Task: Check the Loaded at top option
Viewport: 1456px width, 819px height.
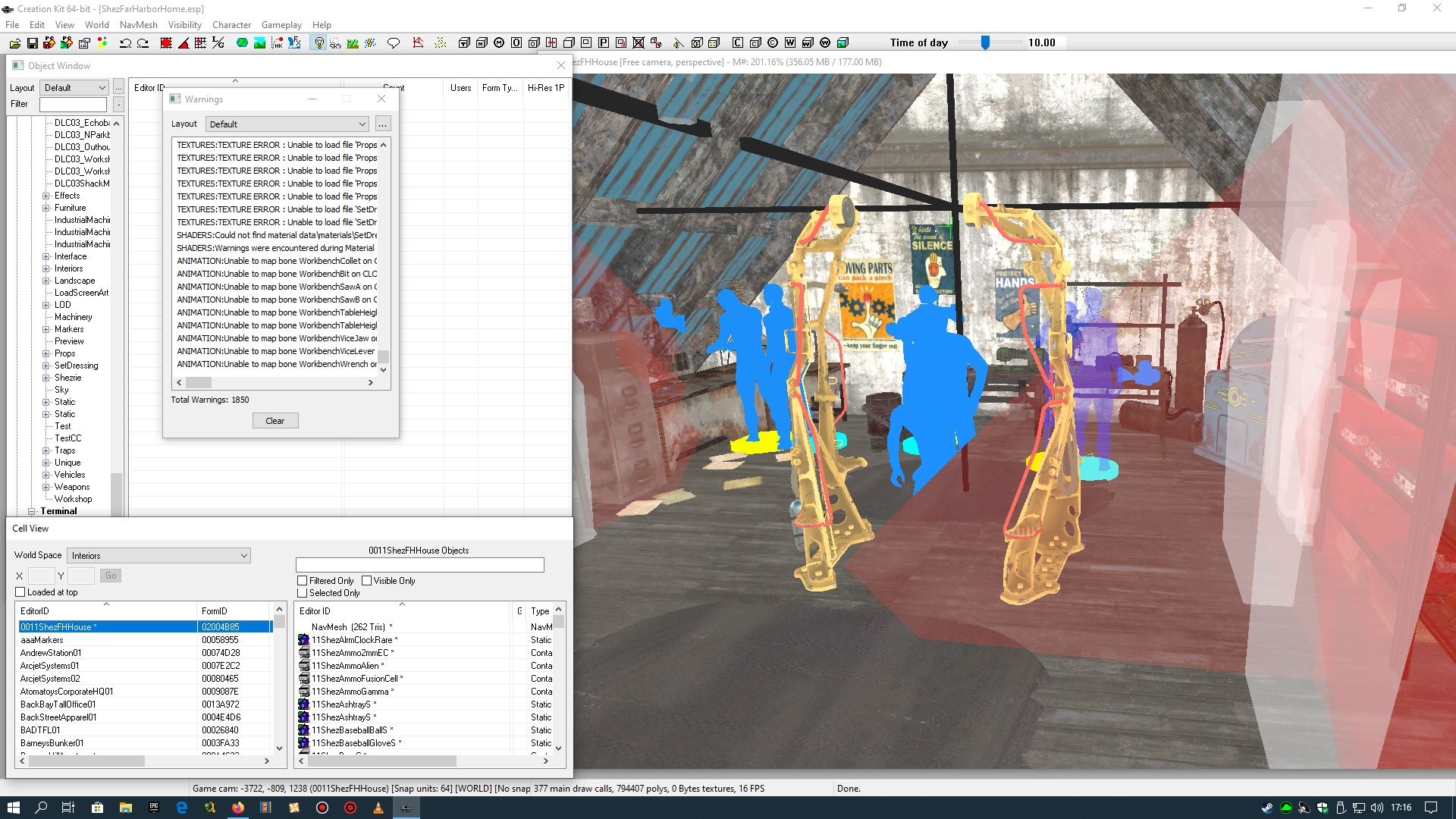Action: pyautogui.click(x=20, y=592)
